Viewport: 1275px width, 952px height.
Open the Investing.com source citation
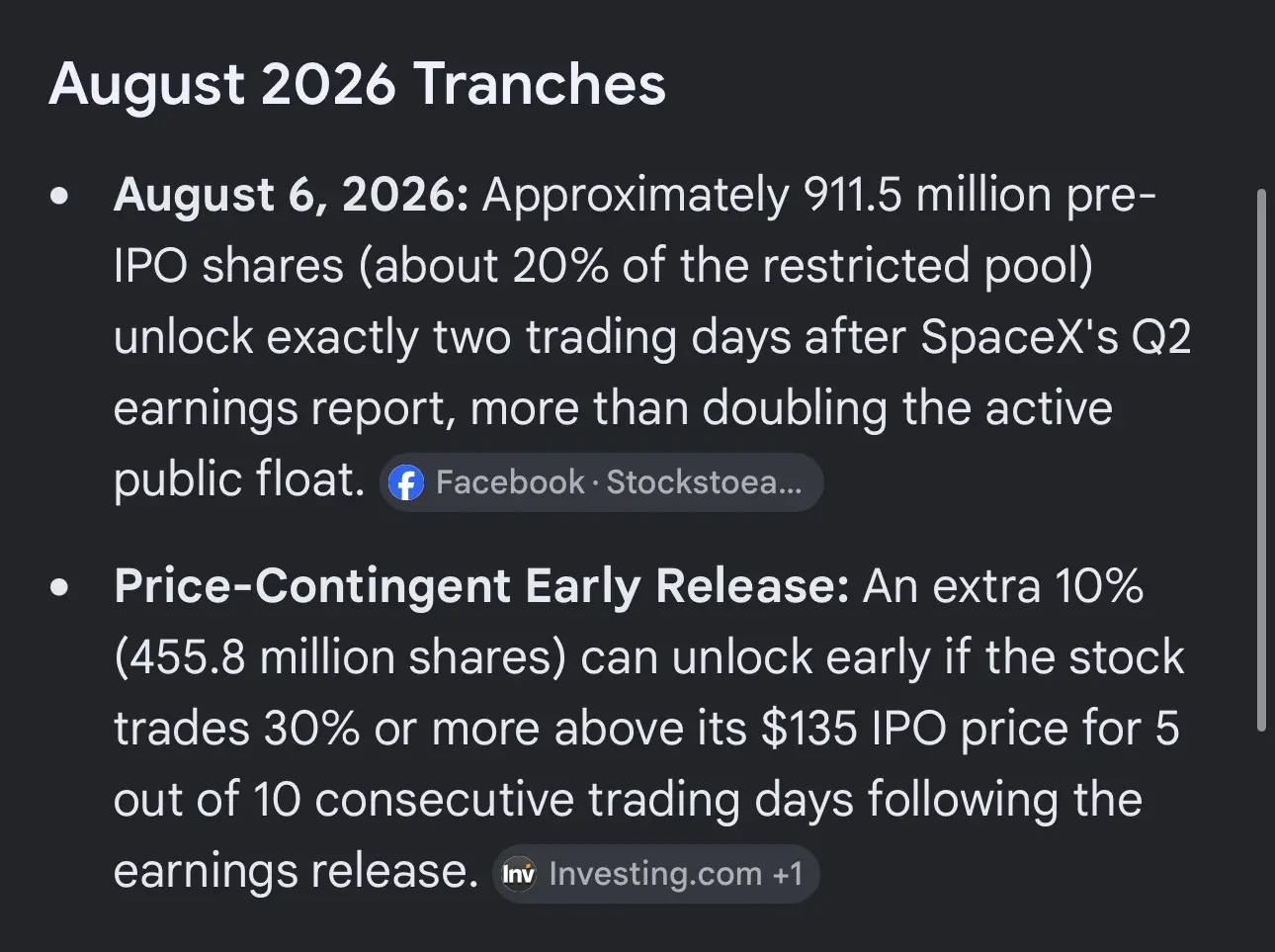656,874
